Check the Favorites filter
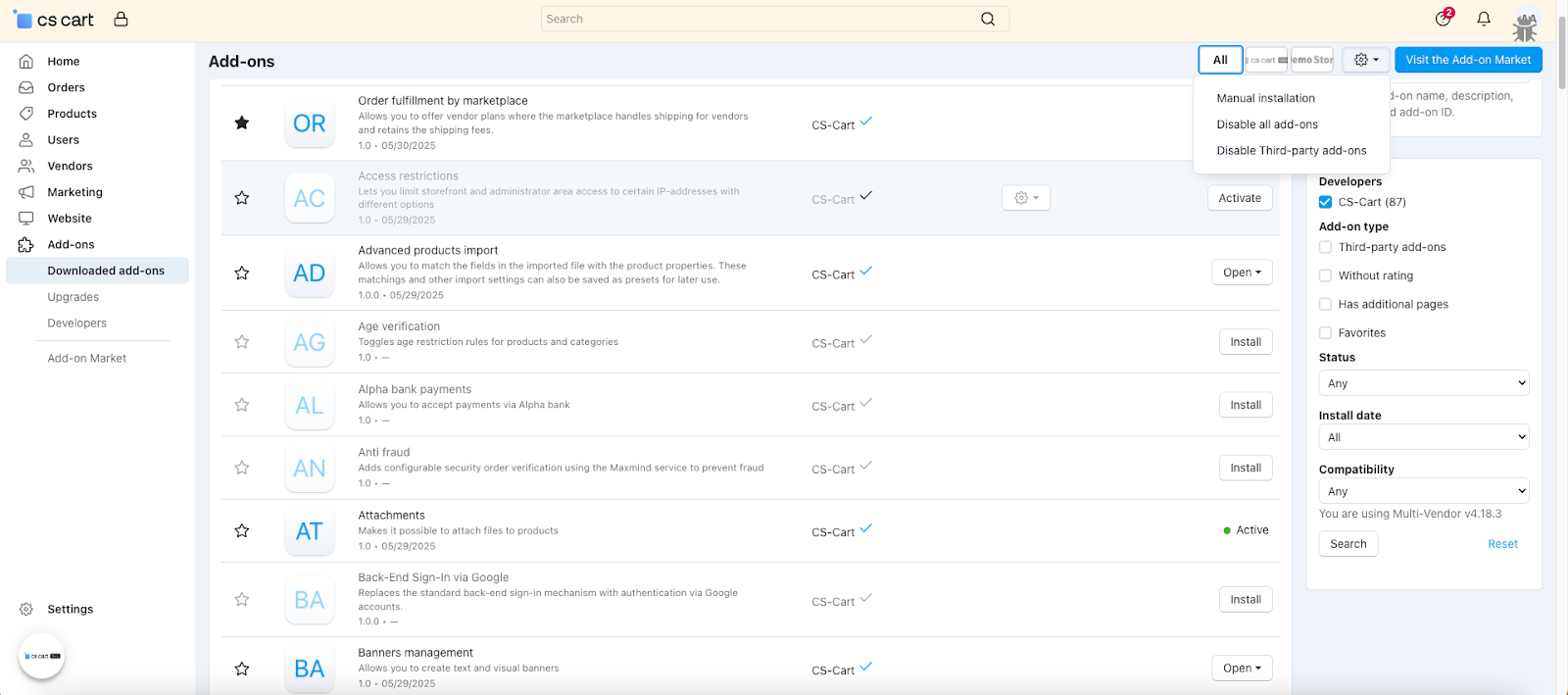 [1325, 332]
